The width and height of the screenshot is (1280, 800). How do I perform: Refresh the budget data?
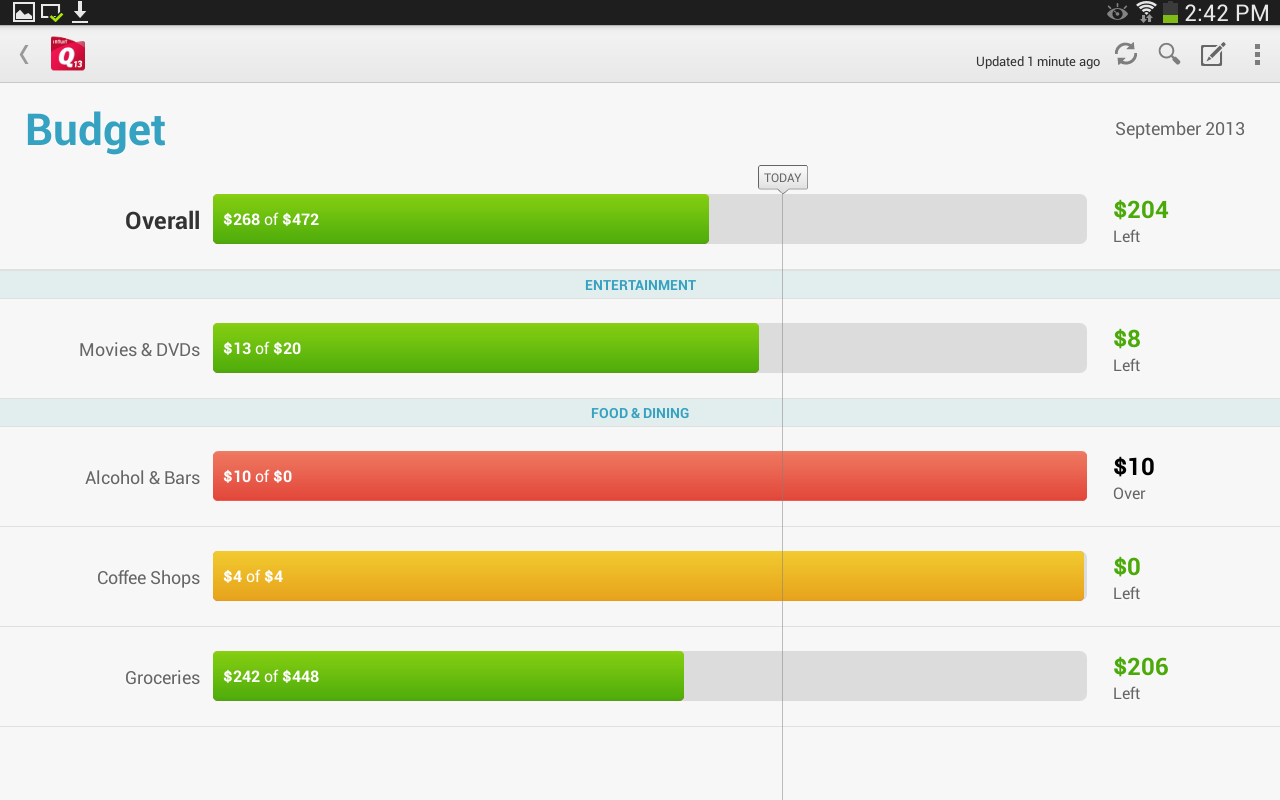click(1125, 54)
